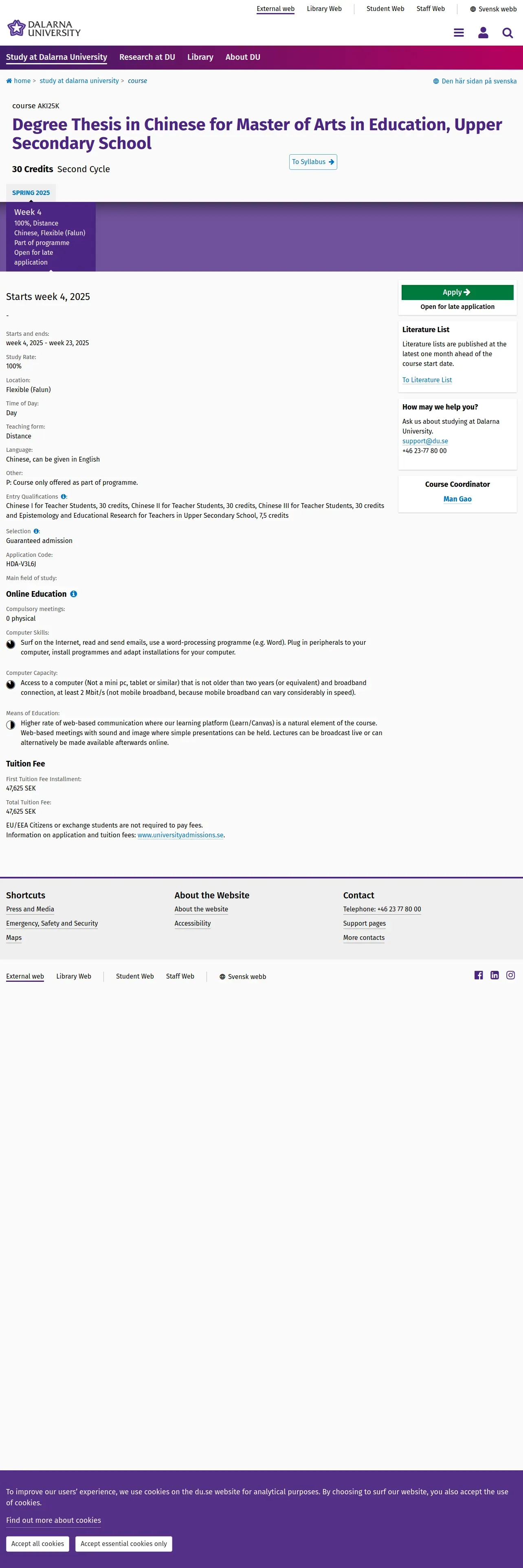The height and width of the screenshot is (1568, 523).
Task: Click Staff Web in footer
Action: 180,977
